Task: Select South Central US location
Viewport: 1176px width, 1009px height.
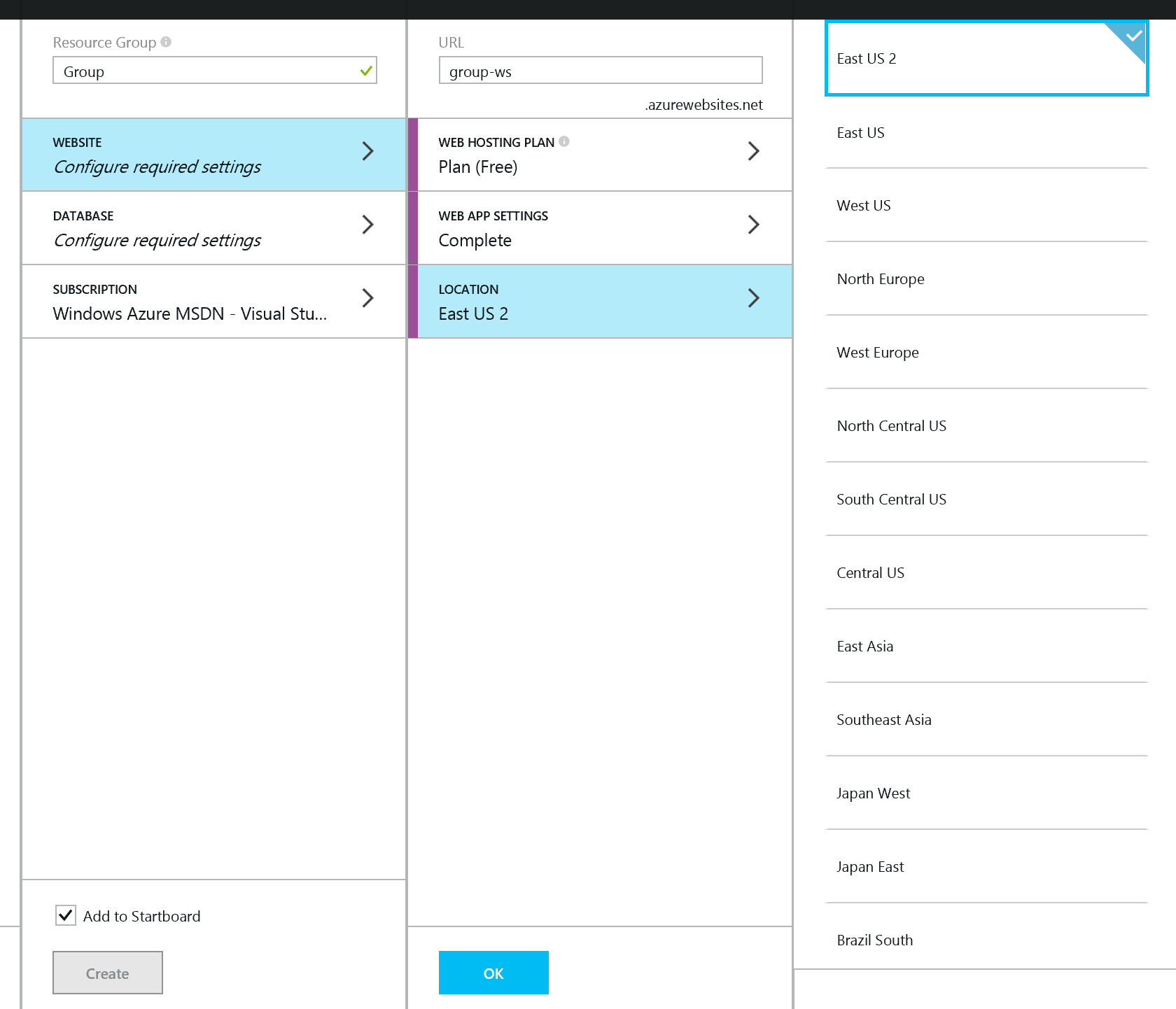Action: [x=987, y=500]
